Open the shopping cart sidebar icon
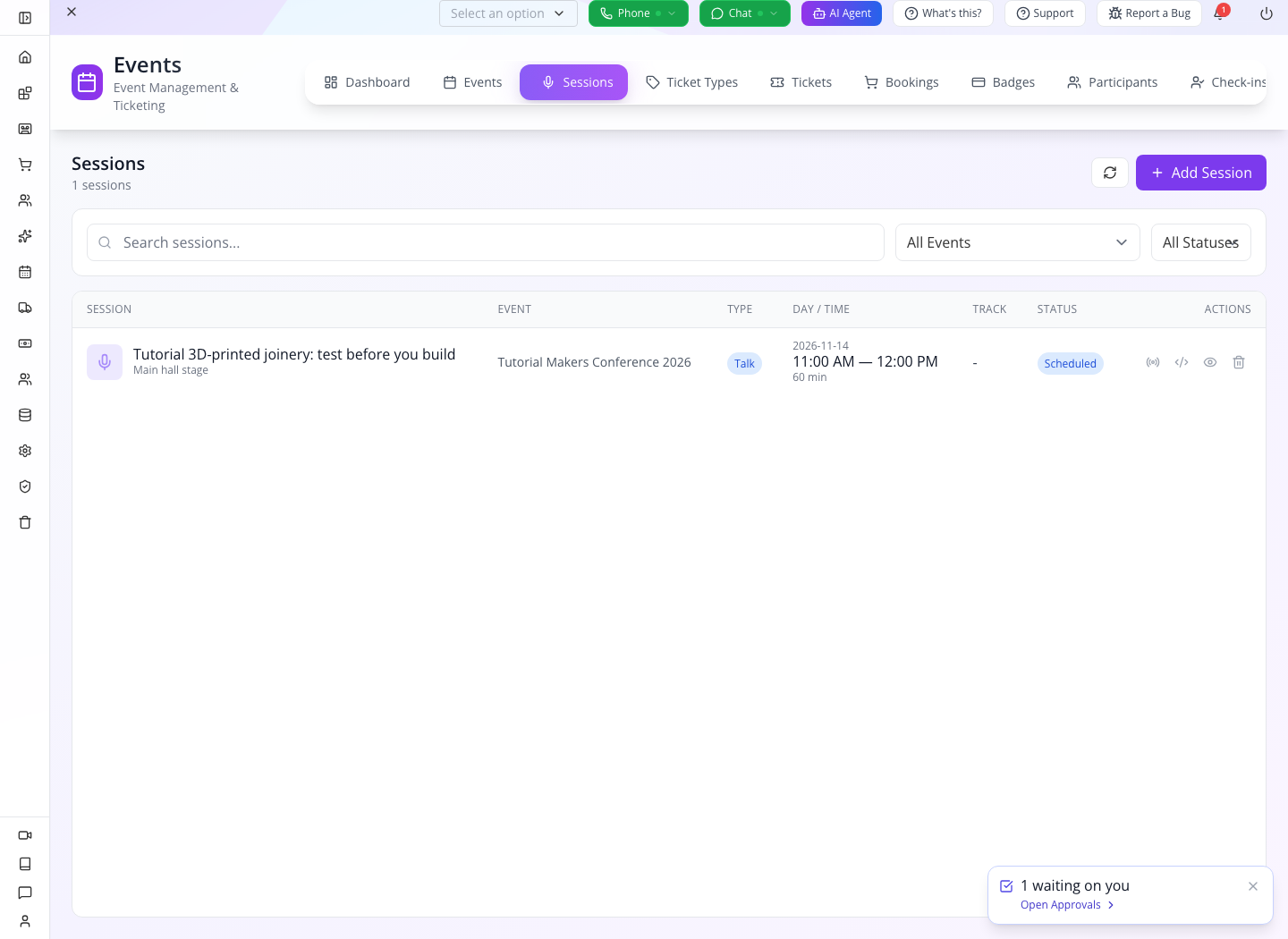 pyautogui.click(x=25, y=165)
